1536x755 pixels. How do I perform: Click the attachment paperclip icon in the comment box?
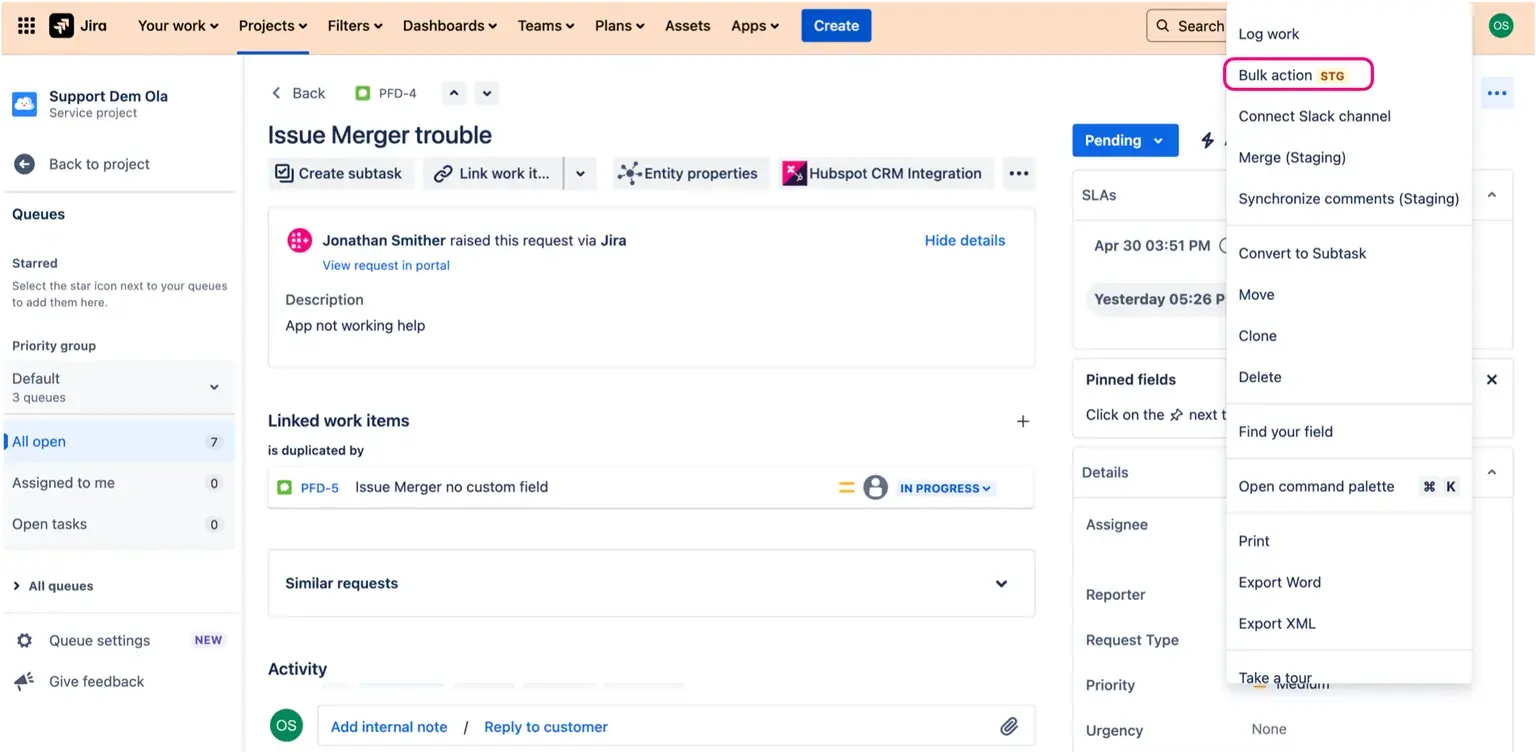coord(1009,727)
